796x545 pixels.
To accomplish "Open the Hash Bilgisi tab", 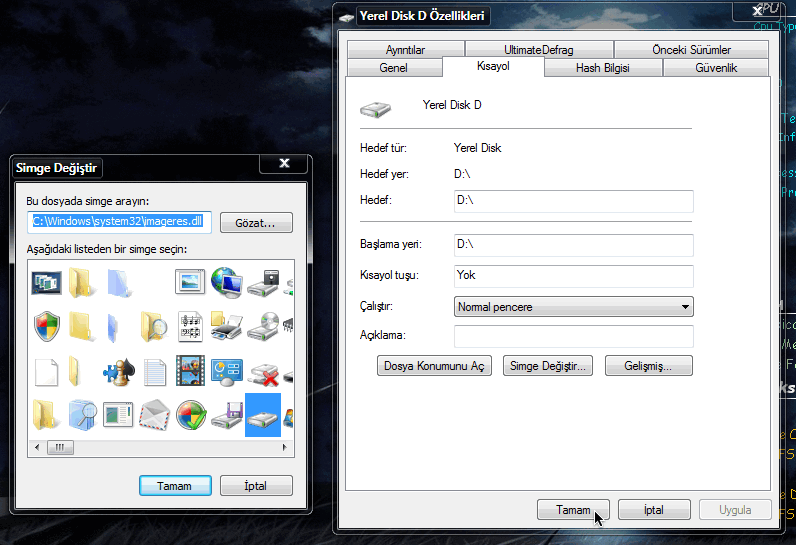I will (603, 67).
